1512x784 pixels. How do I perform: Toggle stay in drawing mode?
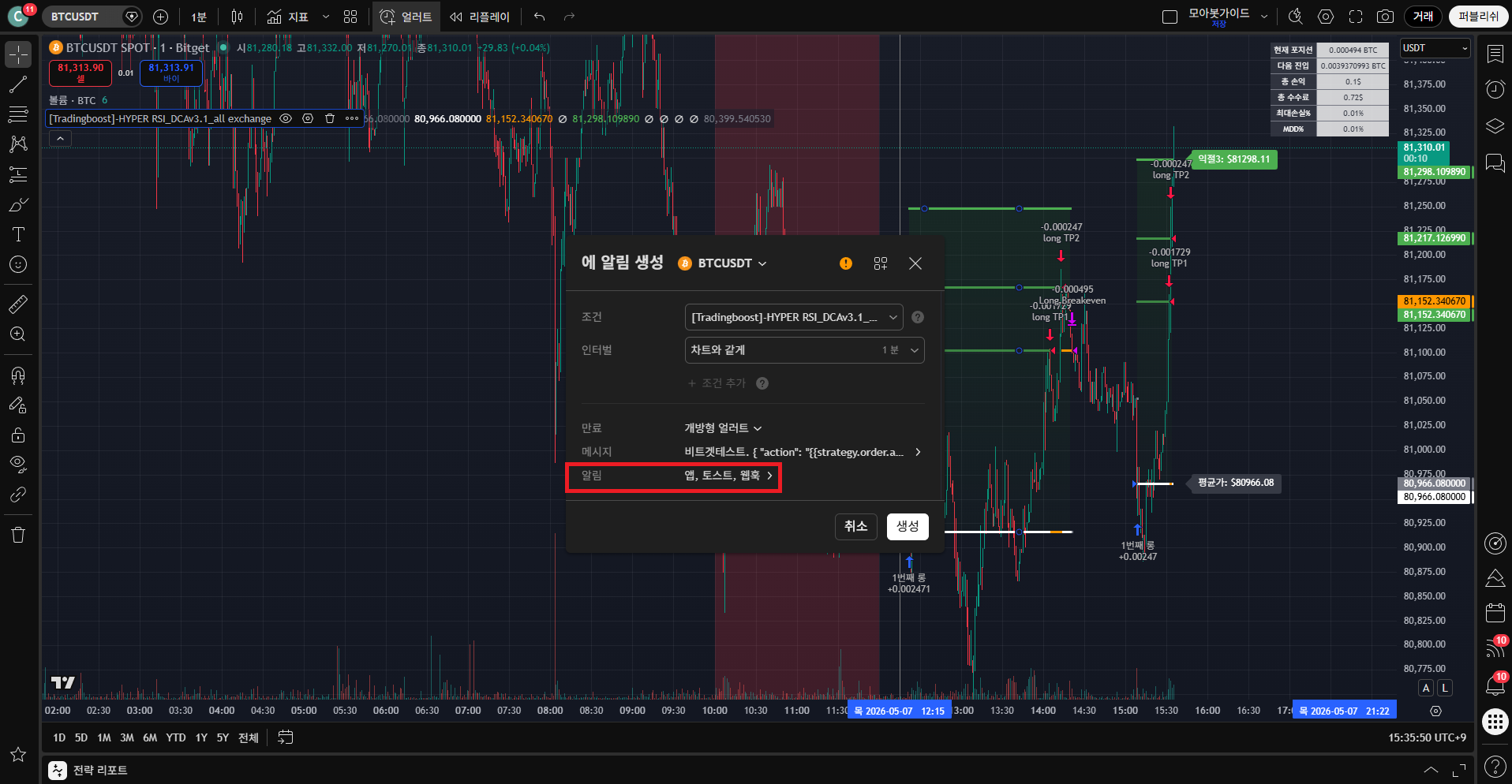click(x=18, y=405)
